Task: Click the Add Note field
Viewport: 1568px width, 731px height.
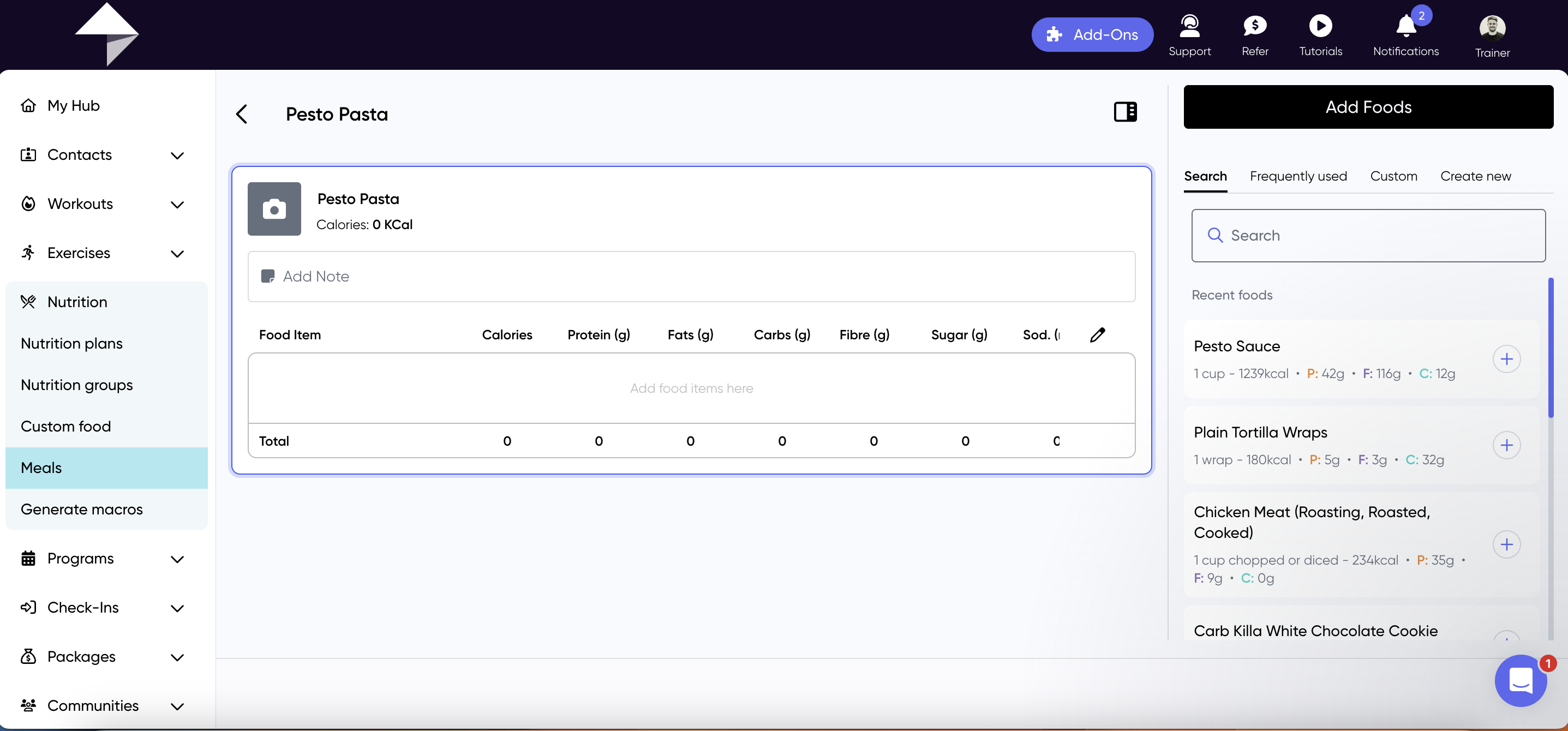Action: (691, 277)
